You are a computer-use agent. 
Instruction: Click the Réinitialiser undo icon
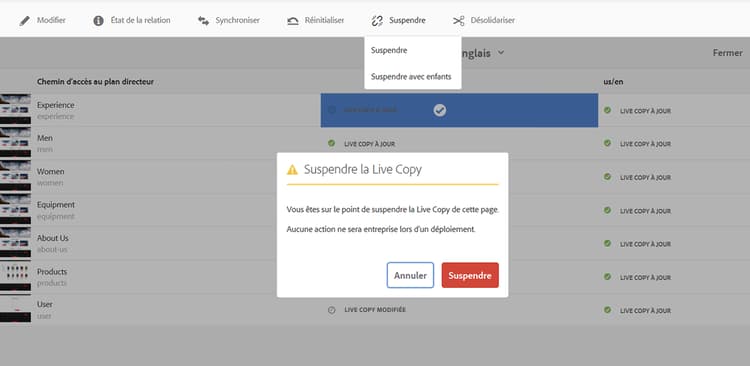(x=293, y=21)
